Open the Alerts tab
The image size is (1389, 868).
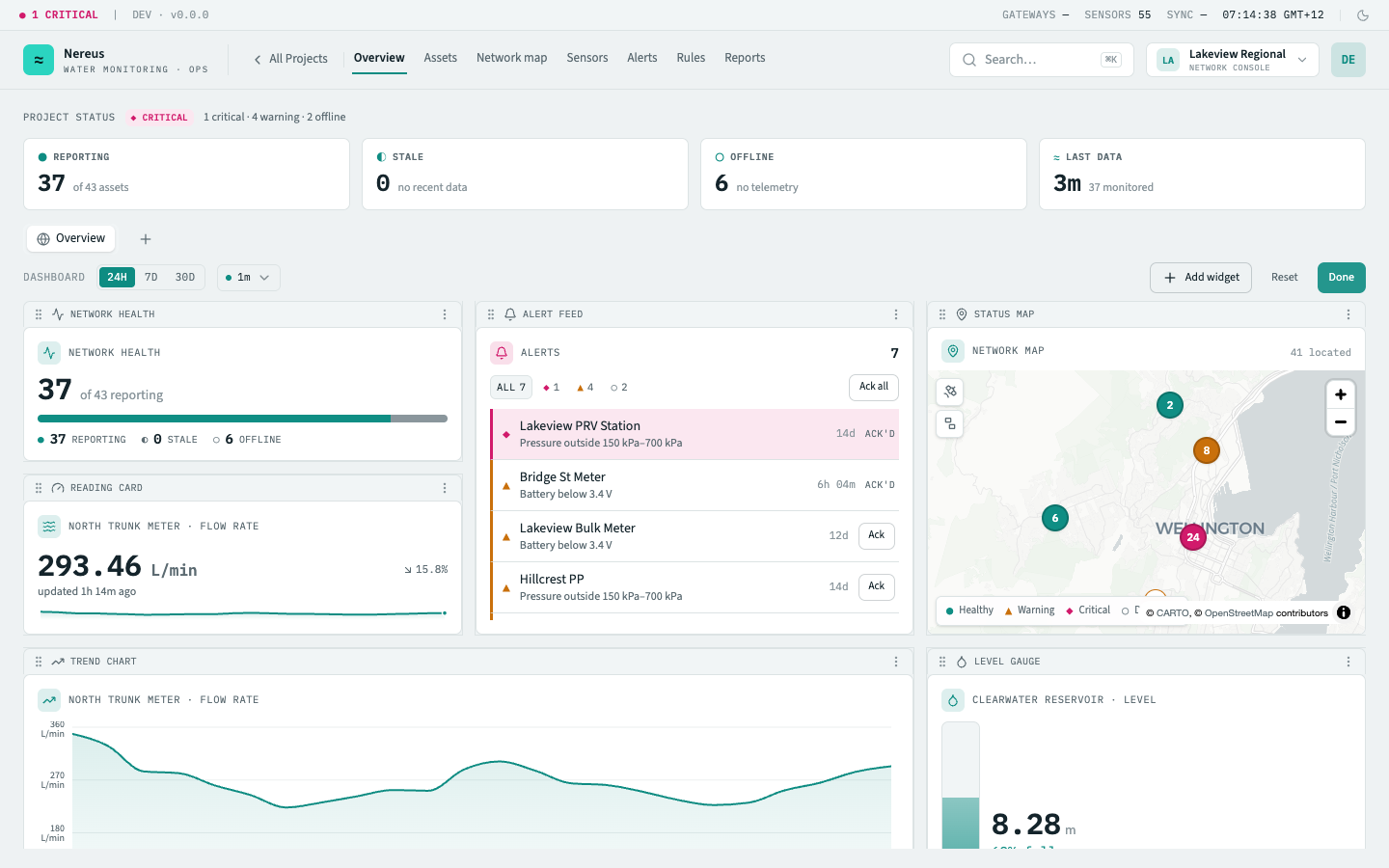click(x=642, y=58)
